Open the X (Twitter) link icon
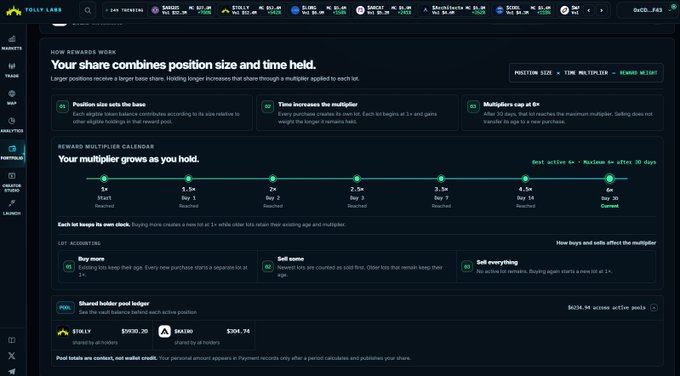Image resolution: width=680 pixels, height=376 pixels. point(12,356)
